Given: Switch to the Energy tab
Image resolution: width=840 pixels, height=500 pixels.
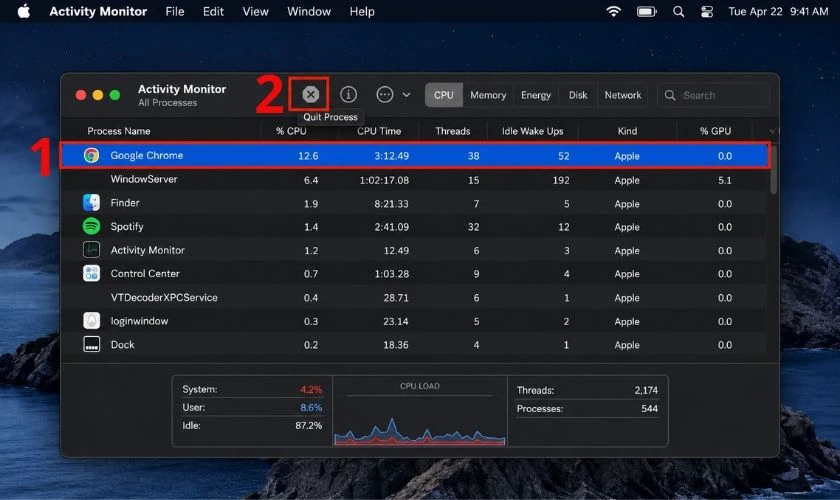Looking at the screenshot, I should tap(536, 95).
